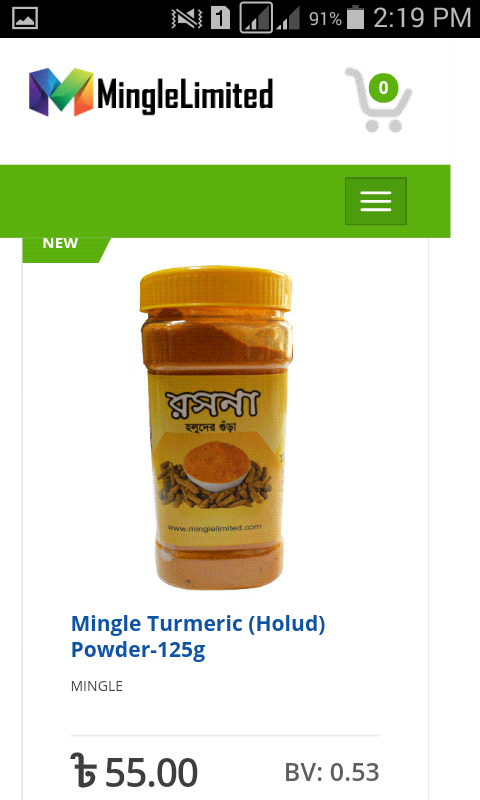The image size is (480, 800).
Task: Tap the colorful M logo mark
Action: pos(61,92)
